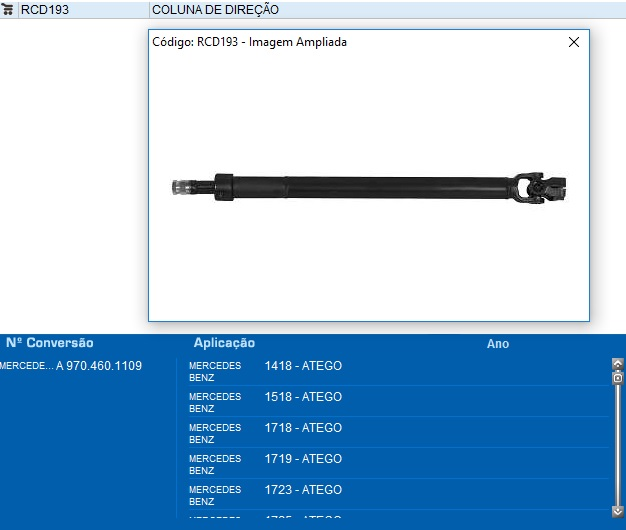Click the Aplicação column header
Image resolution: width=626 pixels, height=530 pixels.
point(224,343)
